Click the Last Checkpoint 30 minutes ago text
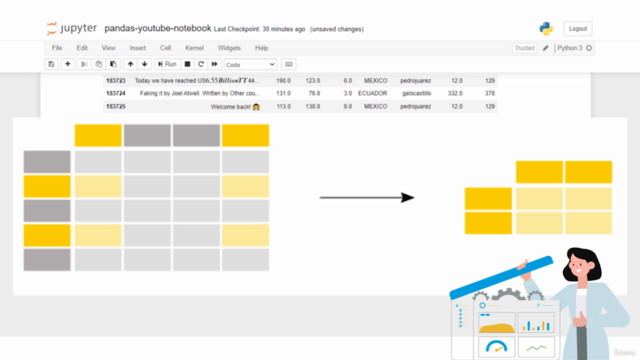Viewport: 640px width, 360px height. click(x=260, y=29)
